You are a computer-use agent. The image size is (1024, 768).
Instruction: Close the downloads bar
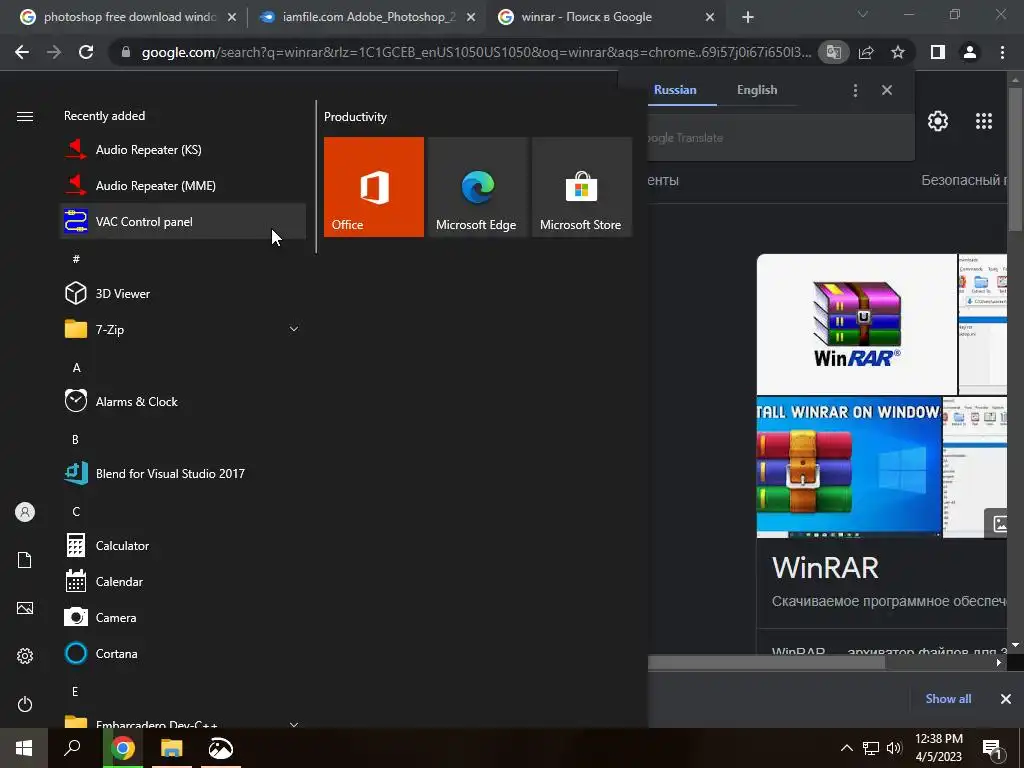coord(1006,699)
